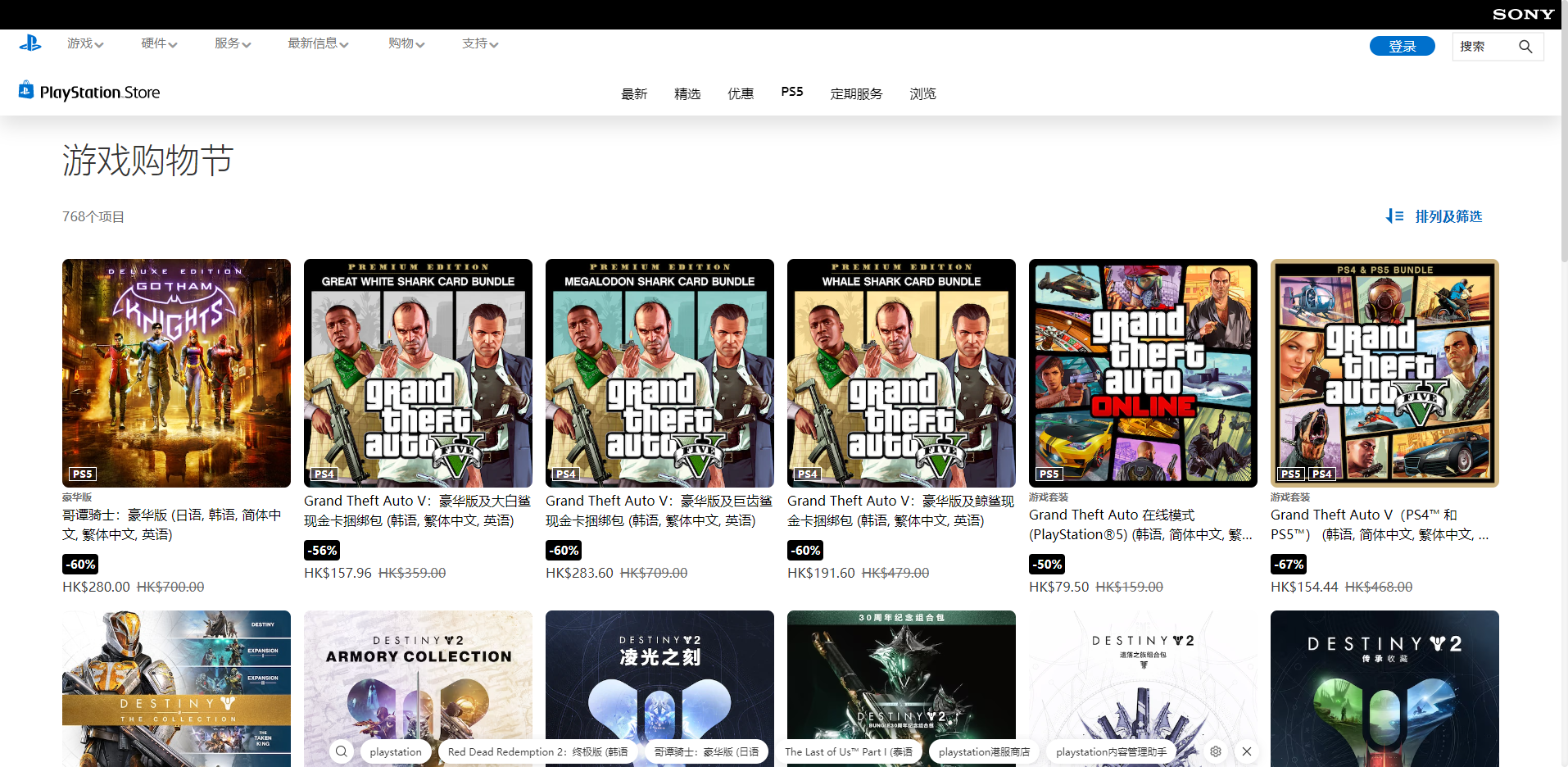Click the 登录 button
Image resolution: width=1568 pixels, height=767 pixels.
[1403, 46]
